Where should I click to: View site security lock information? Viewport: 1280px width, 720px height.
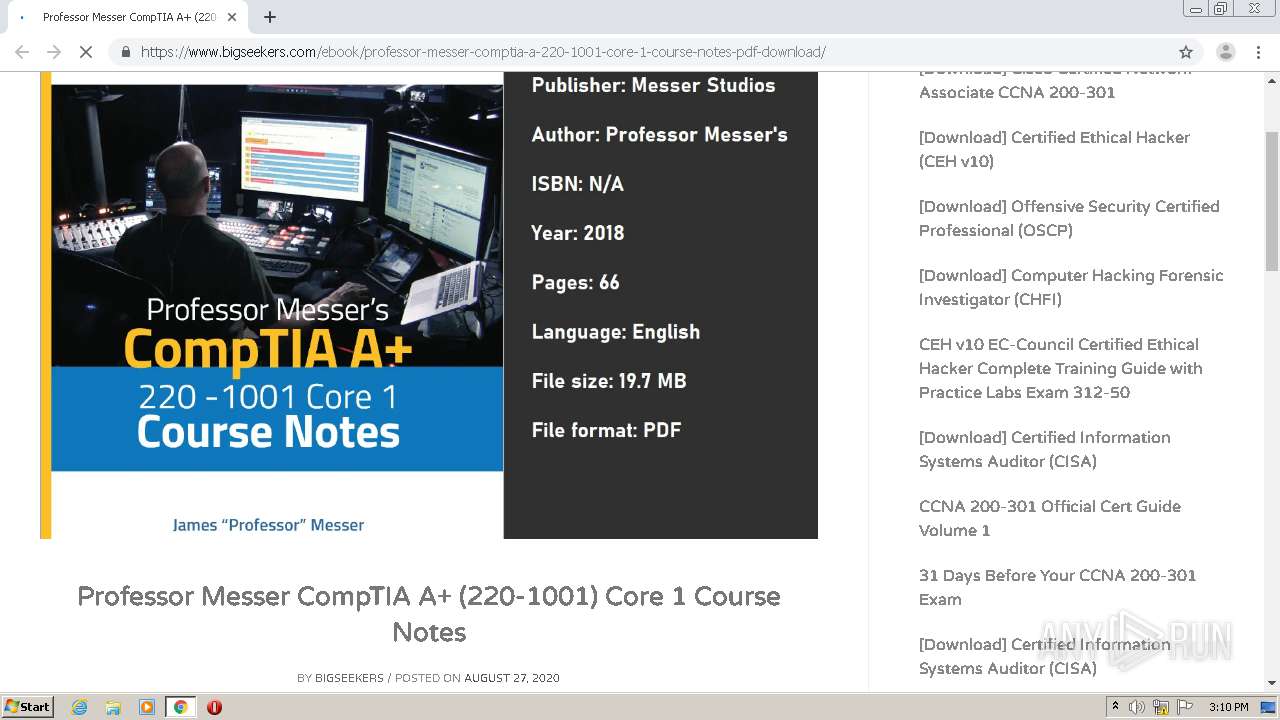[125, 52]
